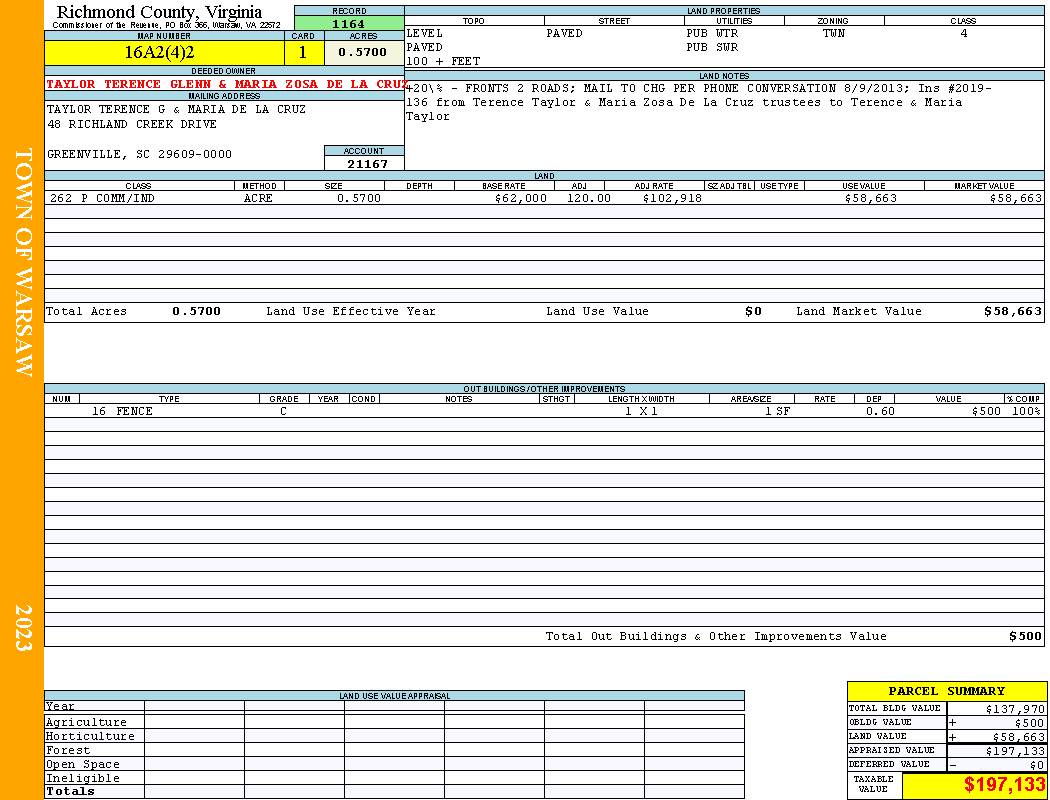Click the Base Rate column header

point(504,185)
